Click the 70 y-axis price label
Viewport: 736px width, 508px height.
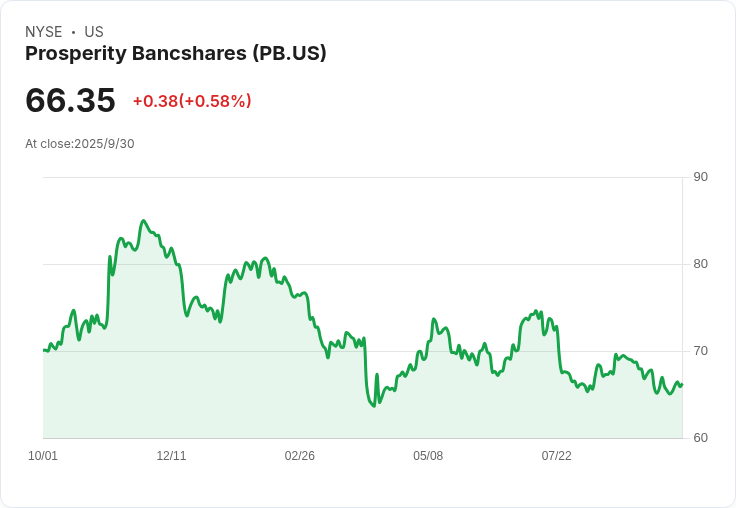point(701,351)
